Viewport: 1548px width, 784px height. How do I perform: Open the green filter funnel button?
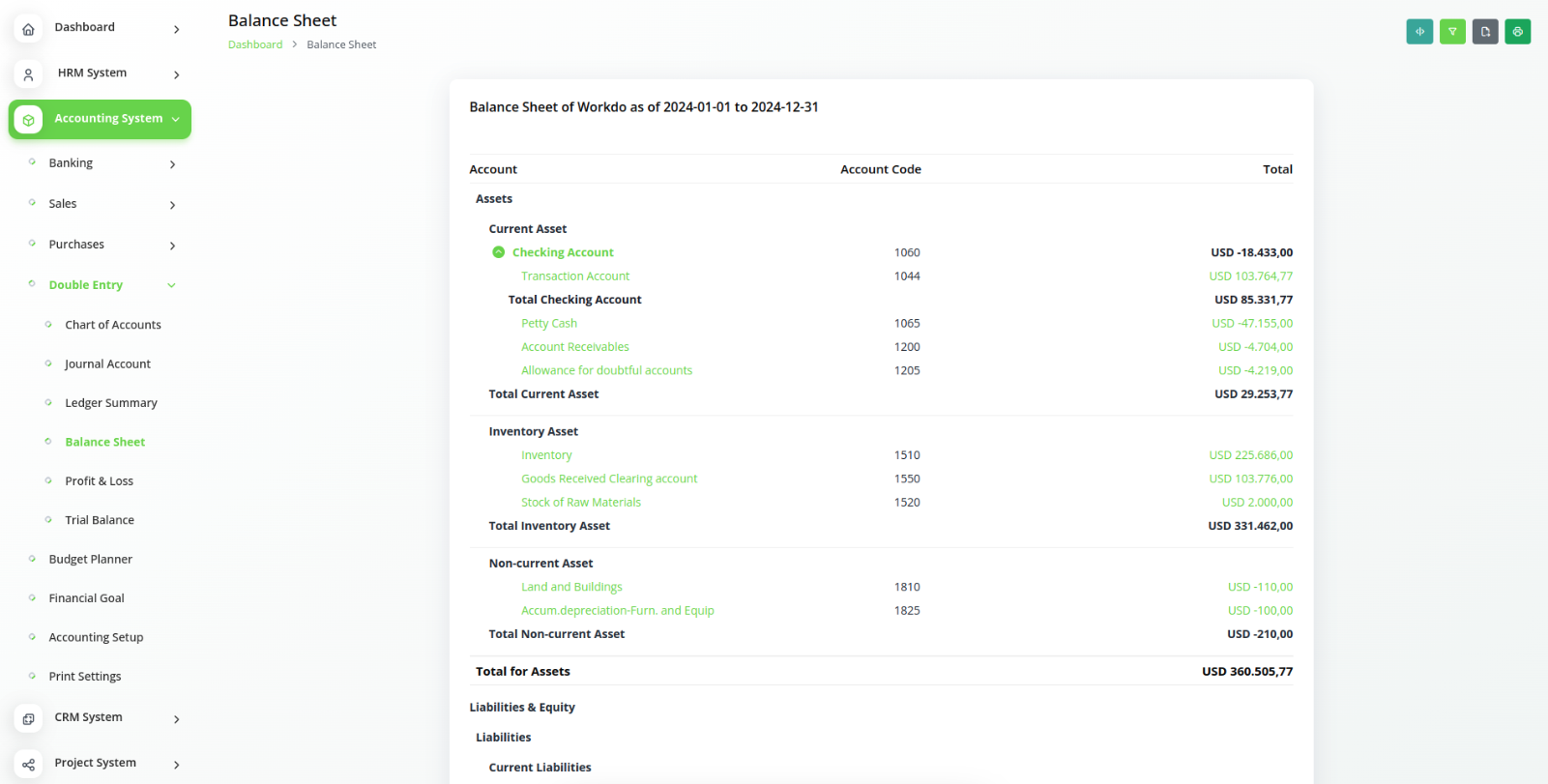[x=1452, y=32]
